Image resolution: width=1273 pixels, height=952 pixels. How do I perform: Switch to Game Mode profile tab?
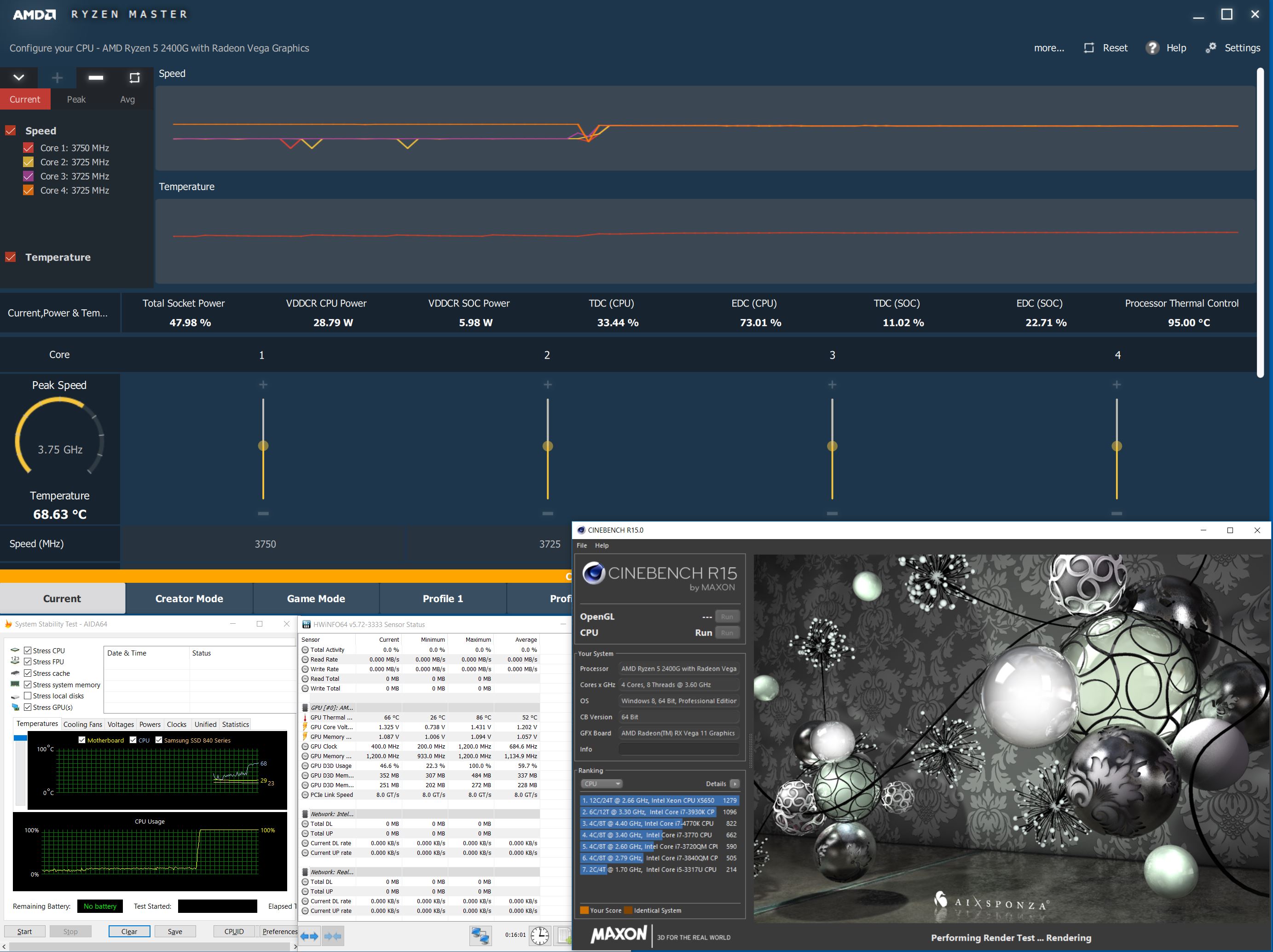pos(316,598)
